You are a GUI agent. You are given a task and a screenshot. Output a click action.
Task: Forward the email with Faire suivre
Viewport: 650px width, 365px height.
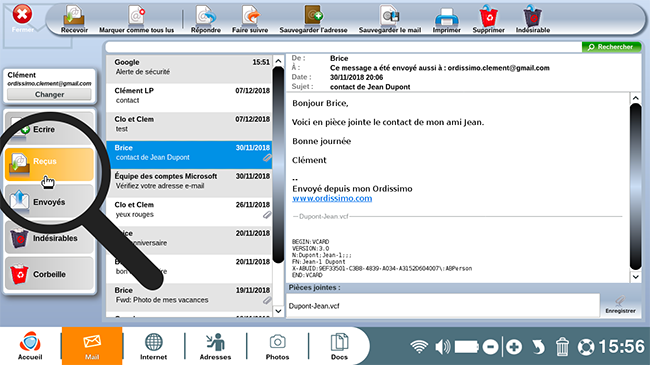coord(250,19)
